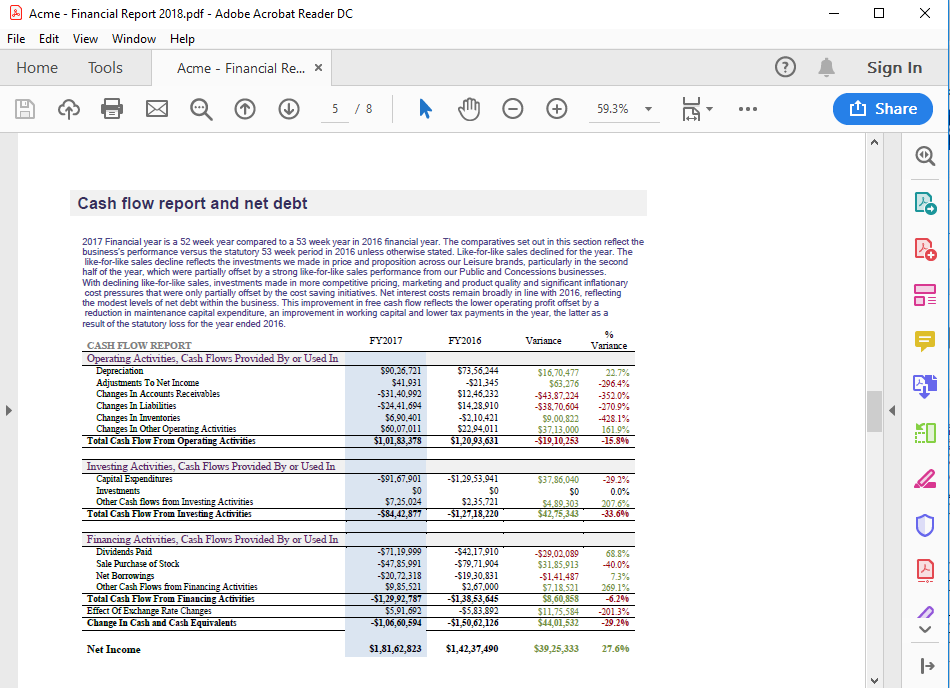Show more tools chevron in right pane
The image size is (950, 688).
click(925, 629)
